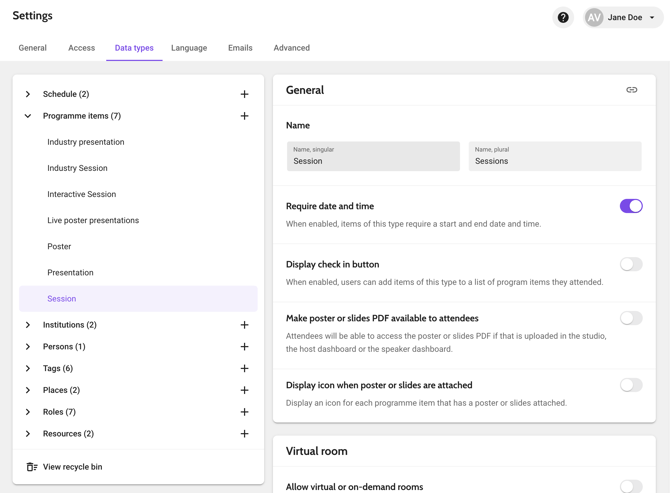
Task: Turn on Display icon when poster attached
Action: [630, 385]
